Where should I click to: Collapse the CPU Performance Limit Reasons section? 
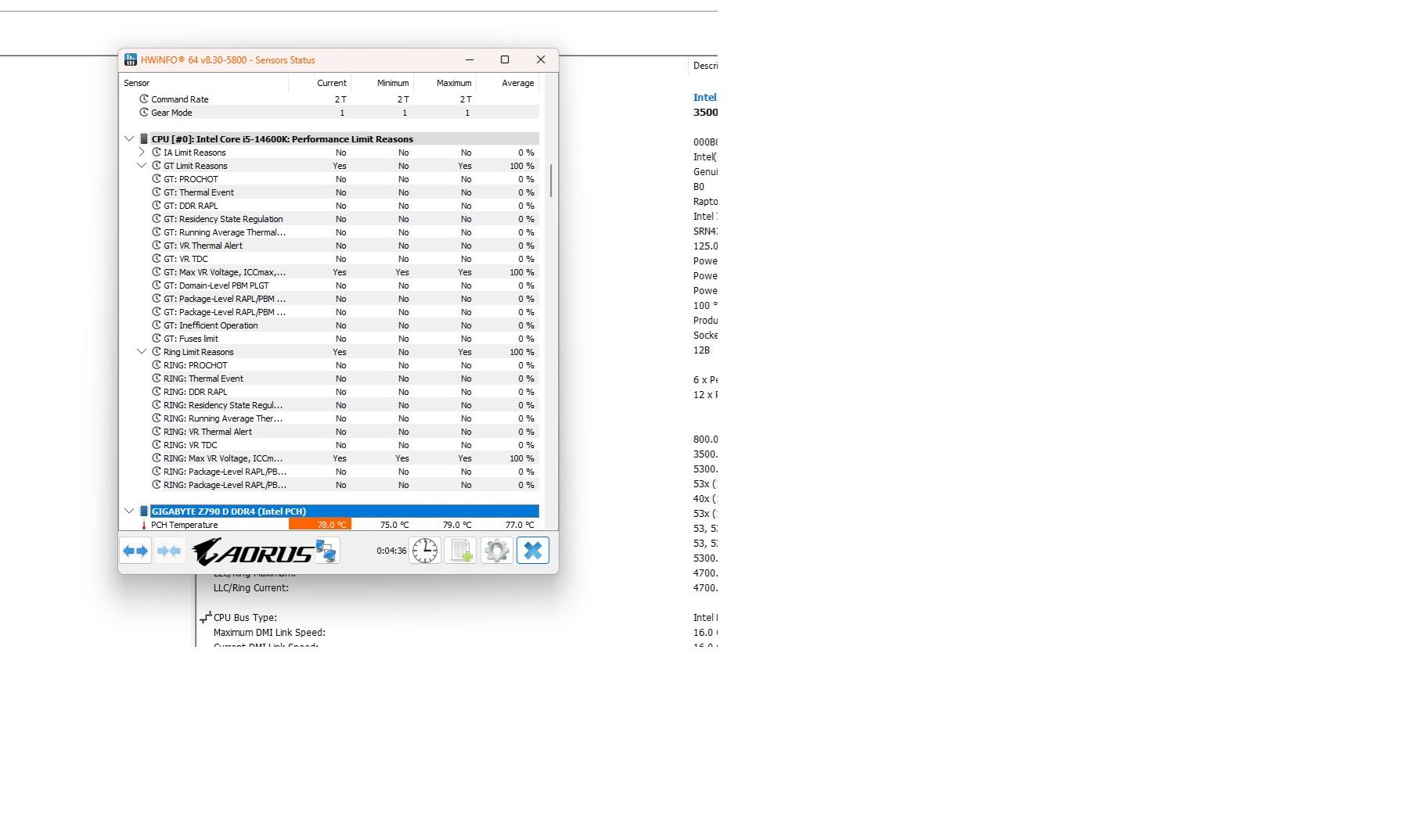[129, 139]
